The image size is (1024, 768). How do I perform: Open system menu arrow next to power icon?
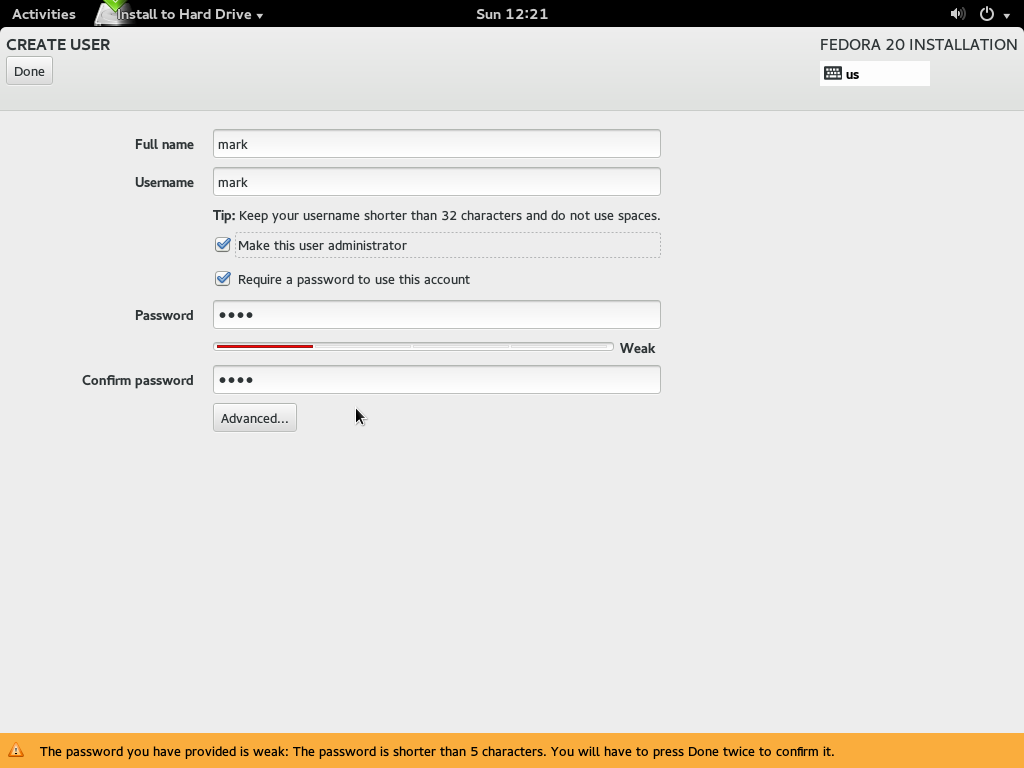[1007, 16]
